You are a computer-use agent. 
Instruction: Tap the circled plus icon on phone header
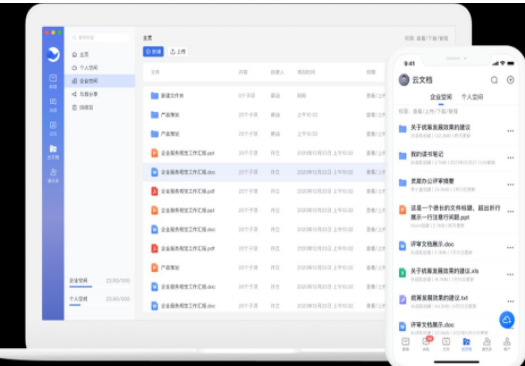[510, 80]
